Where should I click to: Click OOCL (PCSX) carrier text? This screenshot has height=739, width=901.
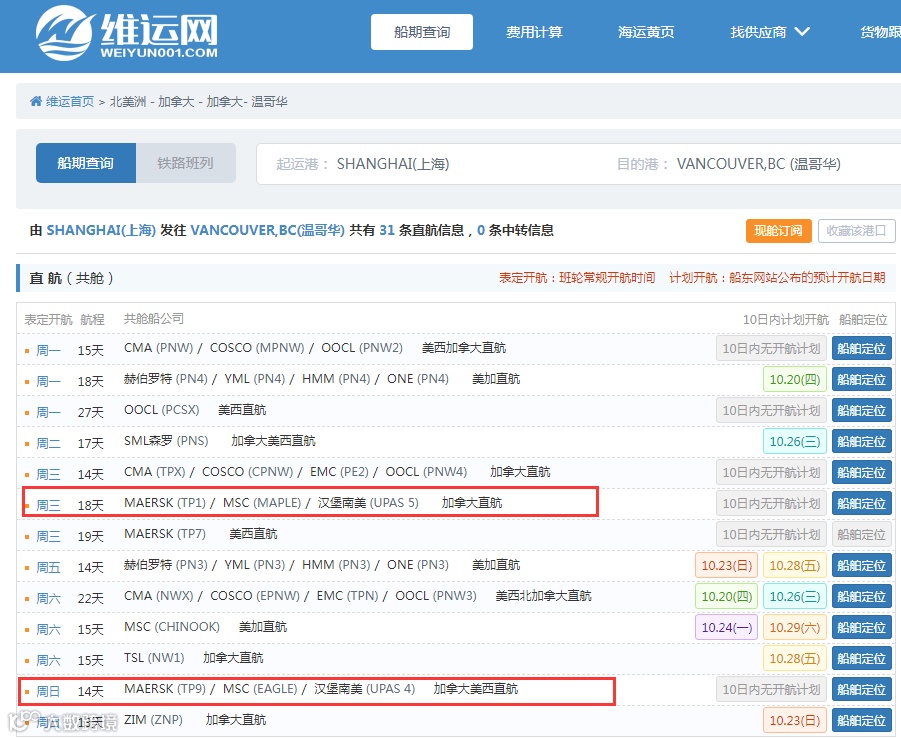(161, 410)
